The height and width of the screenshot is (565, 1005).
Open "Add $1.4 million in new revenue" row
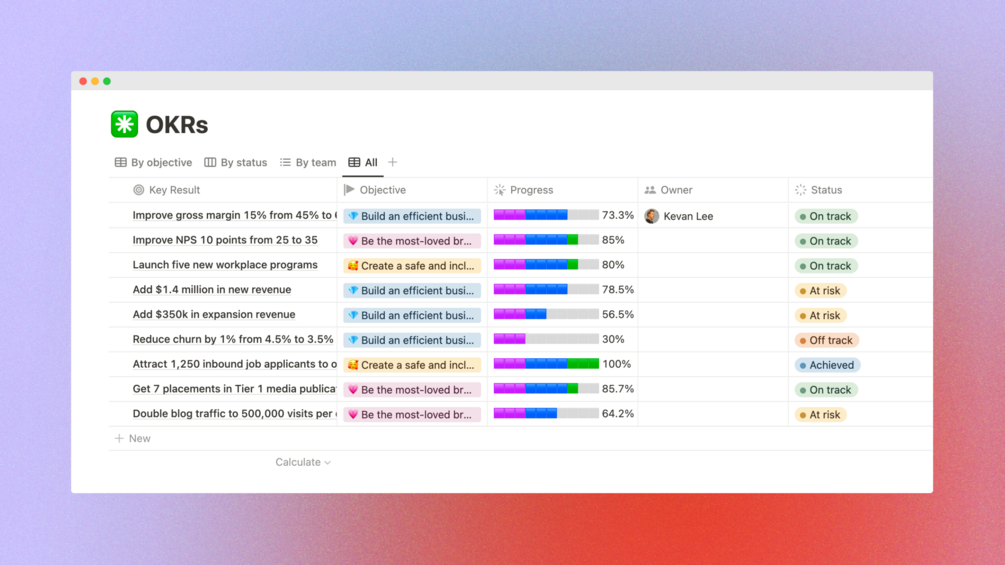click(212, 290)
